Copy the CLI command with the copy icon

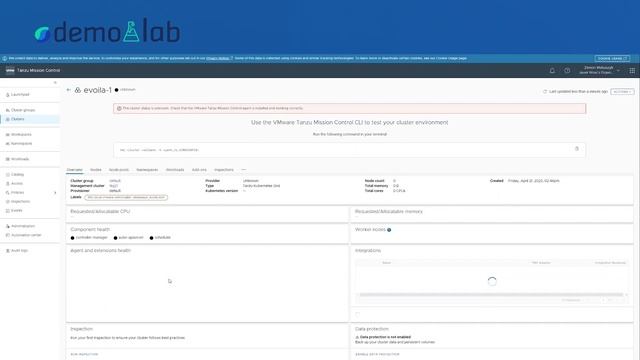pyautogui.click(x=577, y=149)
